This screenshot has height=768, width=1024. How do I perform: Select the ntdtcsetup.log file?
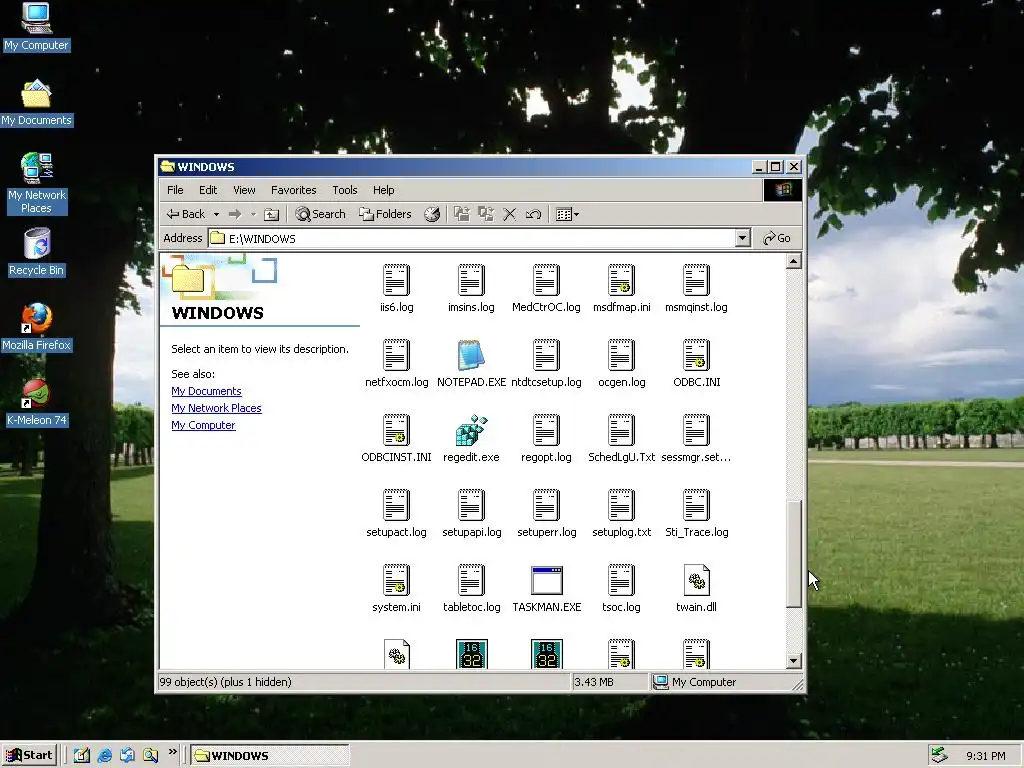tap(546, 363)
